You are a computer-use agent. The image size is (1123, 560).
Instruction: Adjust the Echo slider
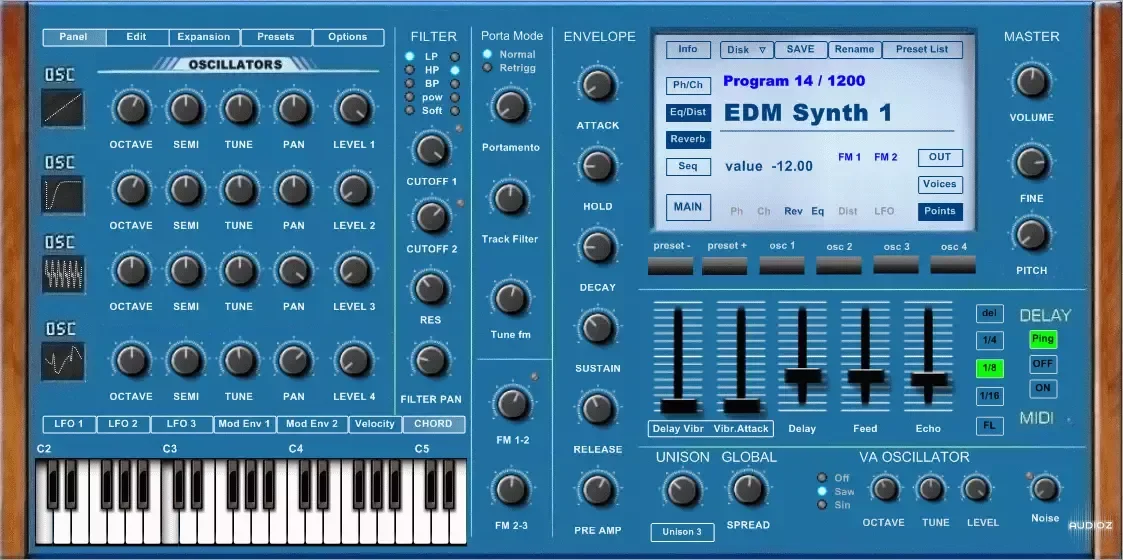tap(928, 379)
